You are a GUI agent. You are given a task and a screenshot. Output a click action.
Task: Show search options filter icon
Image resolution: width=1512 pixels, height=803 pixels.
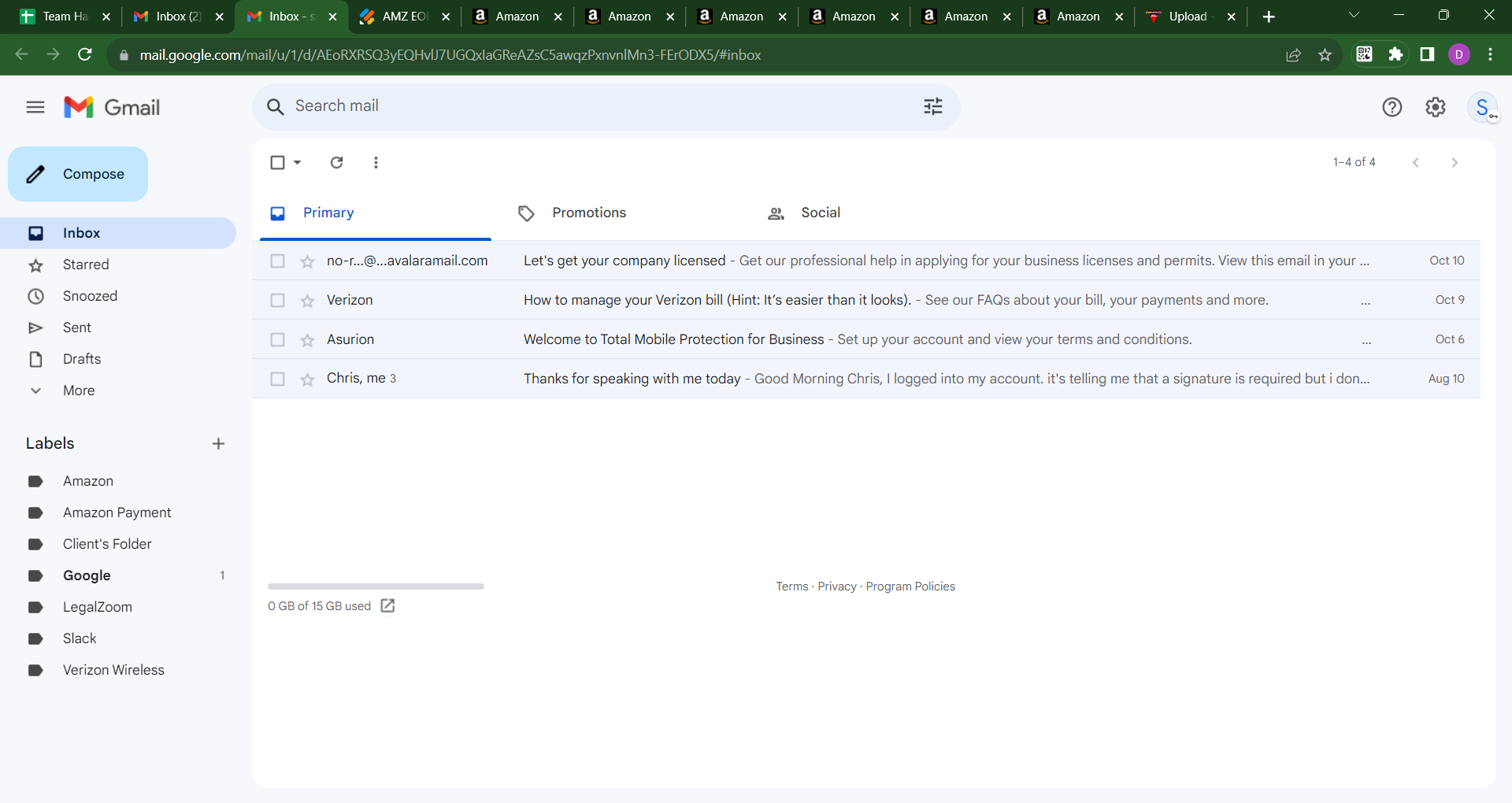933,106
